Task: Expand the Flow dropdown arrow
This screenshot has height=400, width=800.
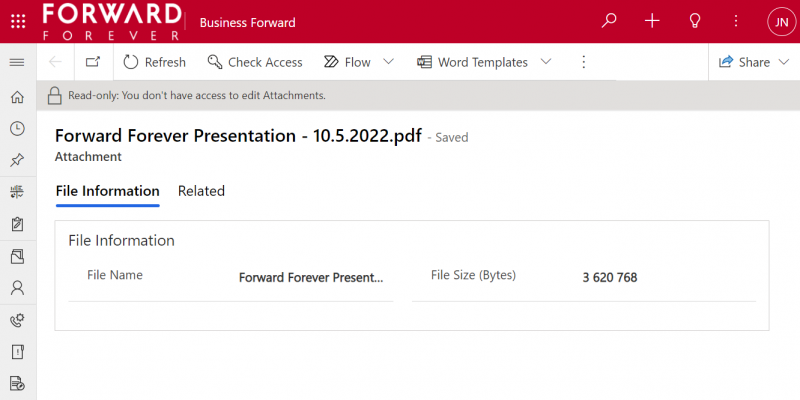Action: point(389,62)
